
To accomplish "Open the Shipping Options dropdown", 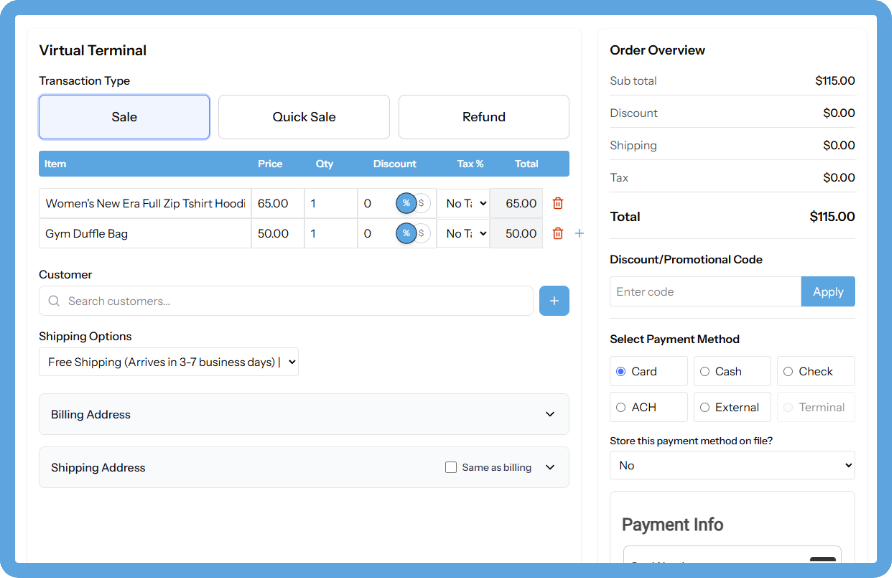I will click(x=170, y=362).
